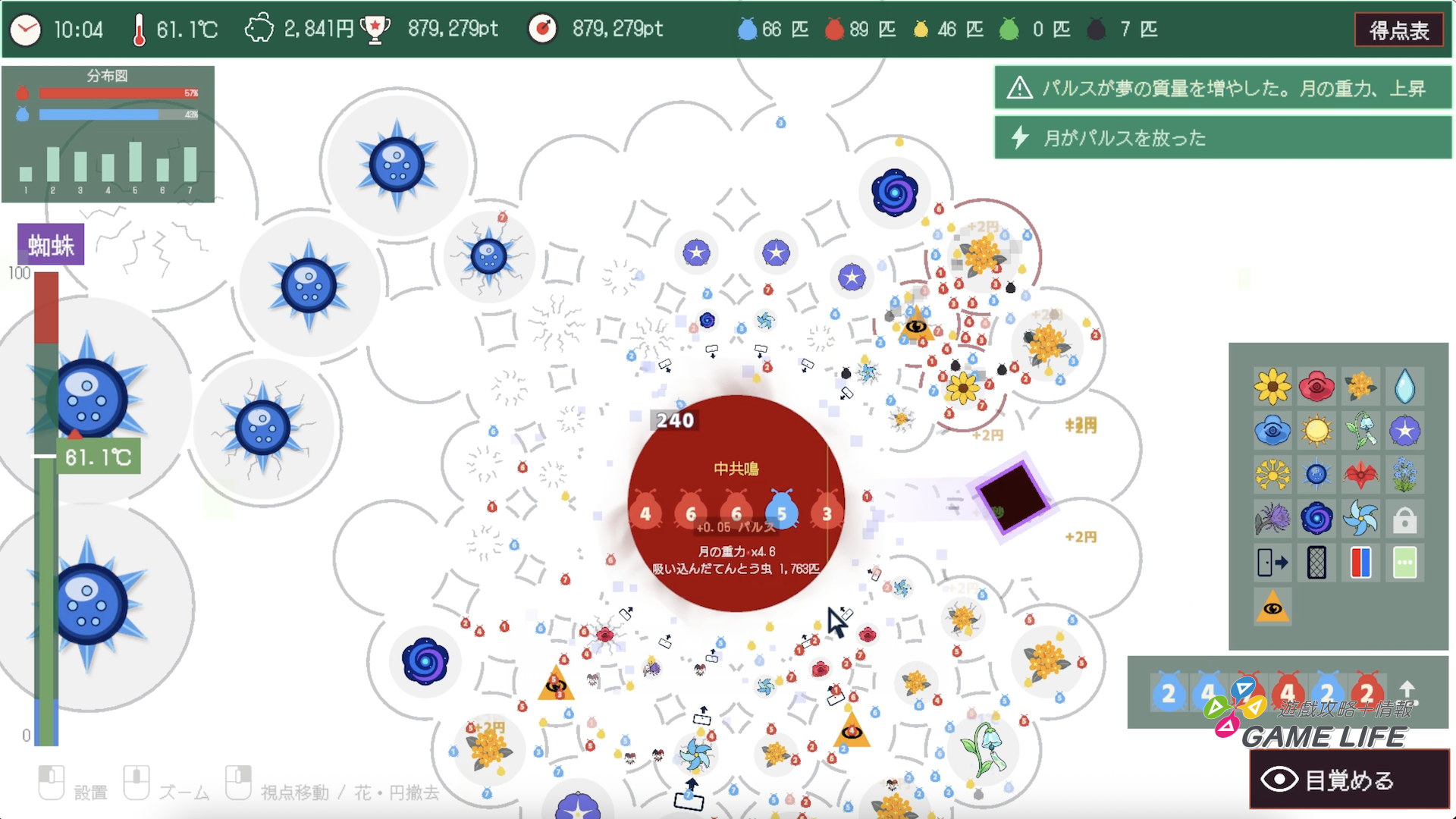
Task: Click the leftmost blue ladybug in the queue
Action: [1169, 692]
